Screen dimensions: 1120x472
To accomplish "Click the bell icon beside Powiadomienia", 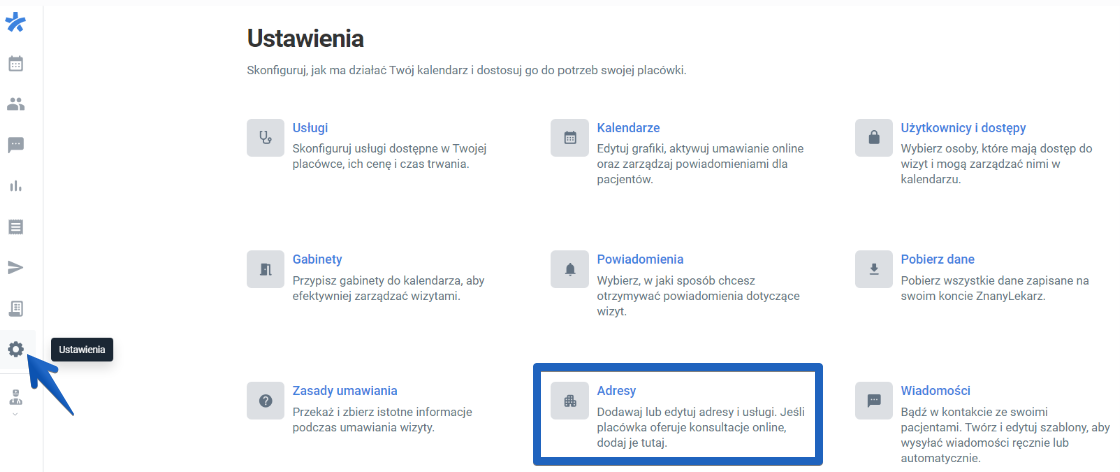I will [x=570, y=269].
